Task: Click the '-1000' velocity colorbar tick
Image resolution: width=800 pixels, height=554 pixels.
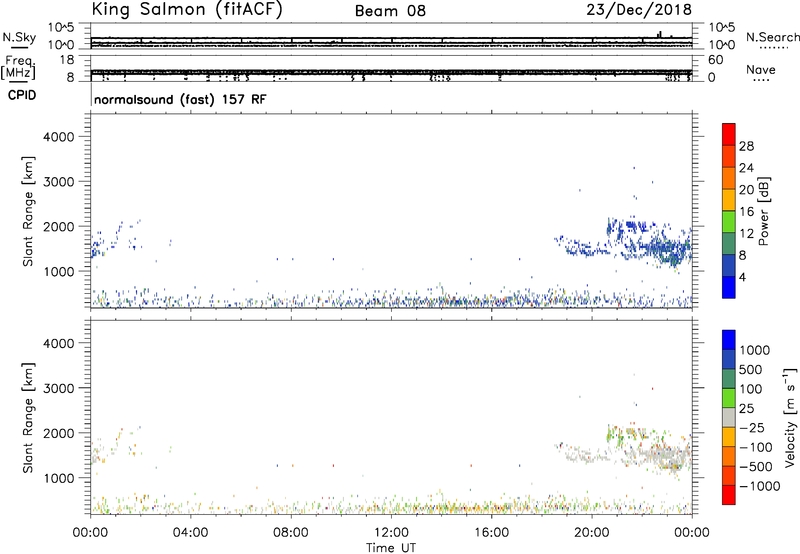Action: click(x=759, y=486)
